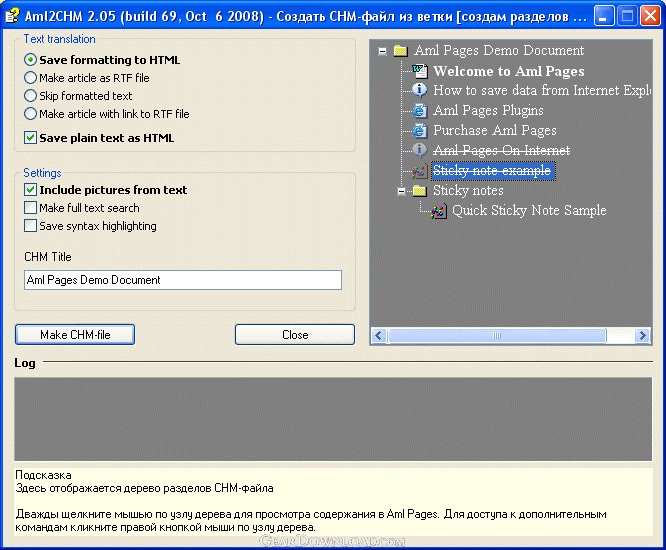Enable Make full text search
Screen dimensions: 666x550
[30, 208]
